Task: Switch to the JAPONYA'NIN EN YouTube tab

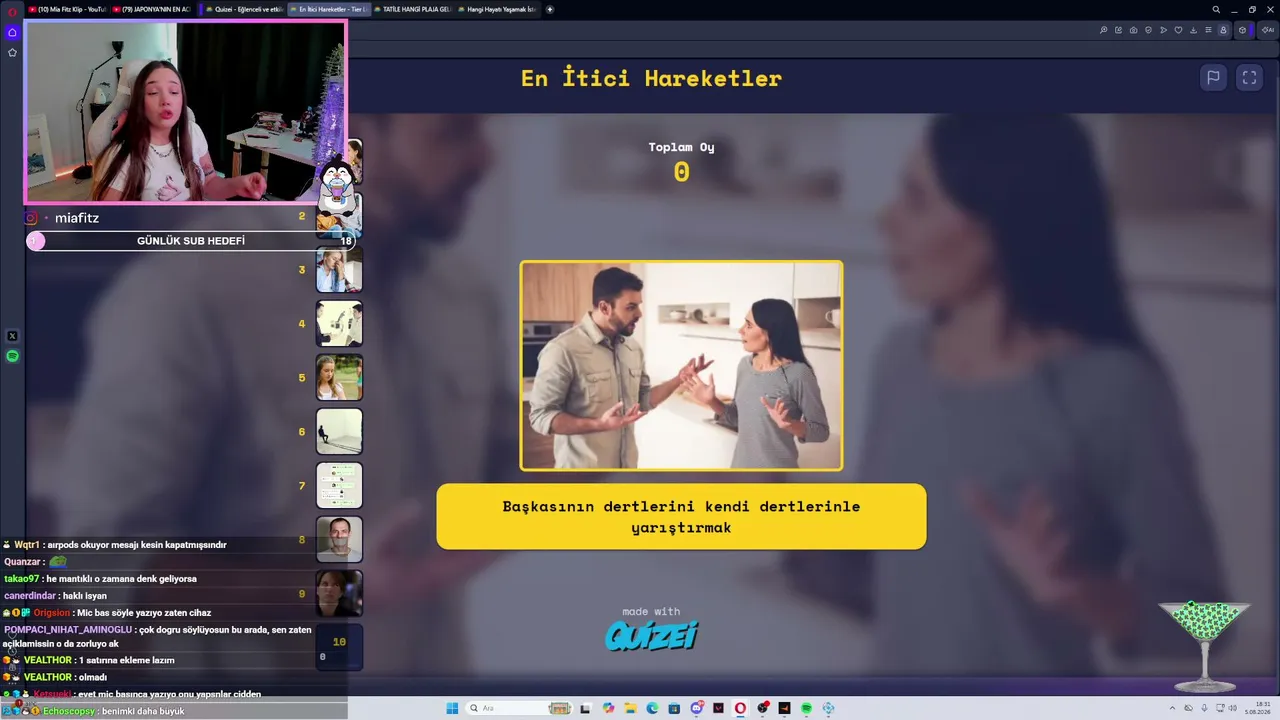Action: tap(152, 9)
